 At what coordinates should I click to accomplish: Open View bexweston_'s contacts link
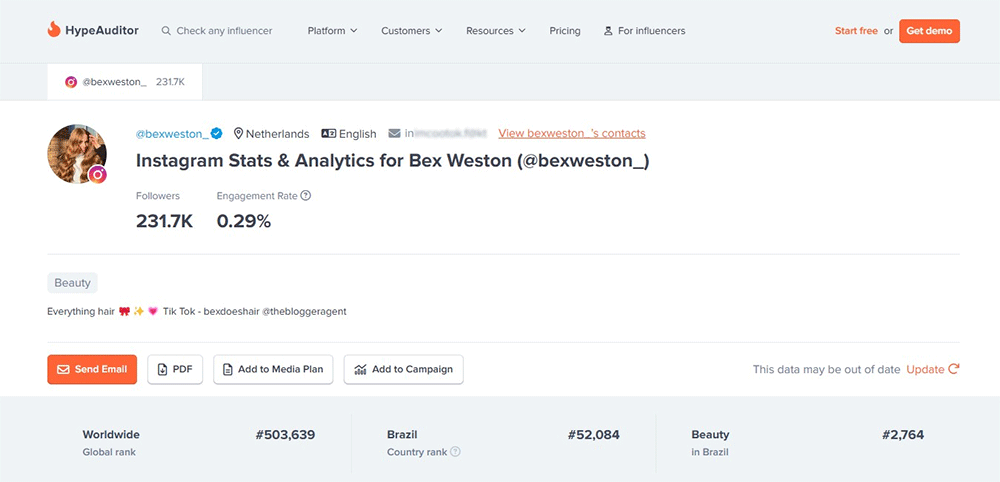pyautogui.click(x=571, y=134)
